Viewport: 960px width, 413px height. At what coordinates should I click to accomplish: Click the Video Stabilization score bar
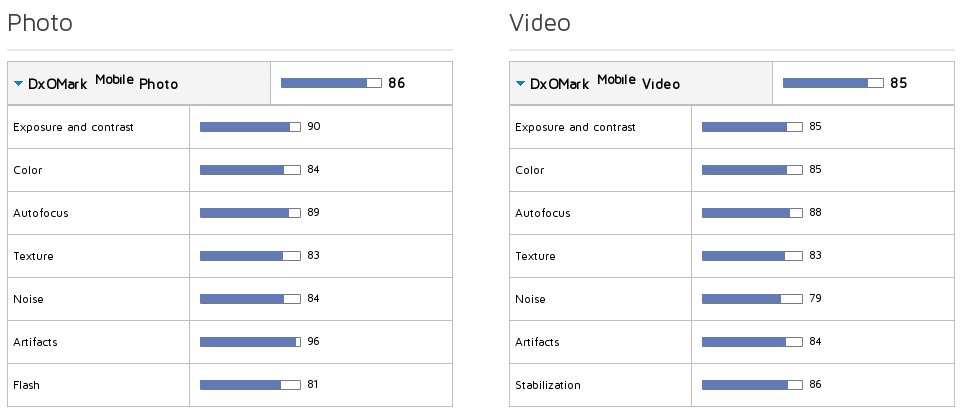coord(752,385)
